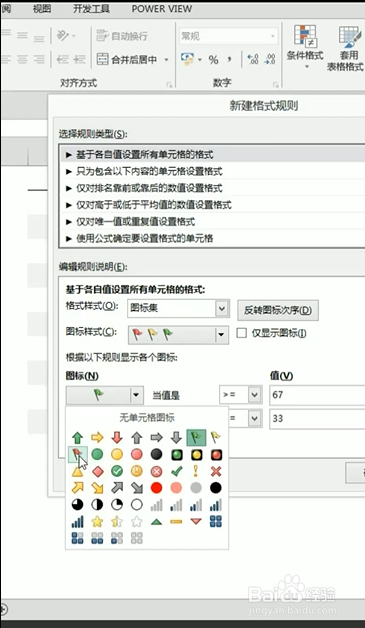Select the half-filled black circle icon

97,504
